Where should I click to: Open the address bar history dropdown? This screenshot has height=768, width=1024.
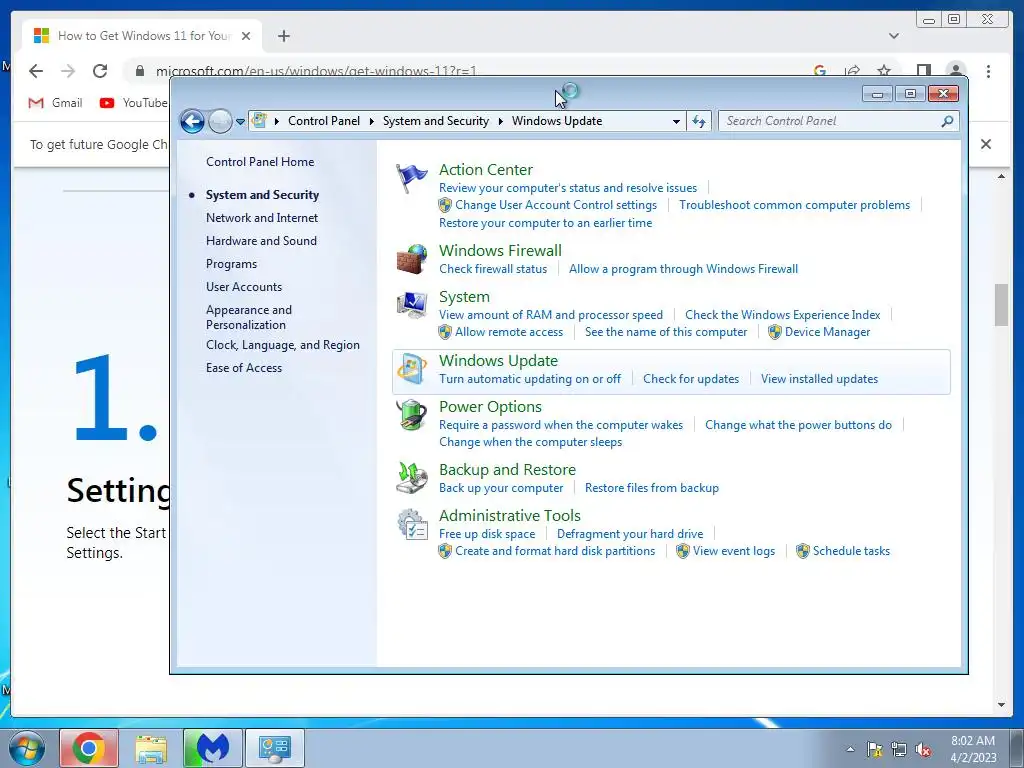pos(677,121)
